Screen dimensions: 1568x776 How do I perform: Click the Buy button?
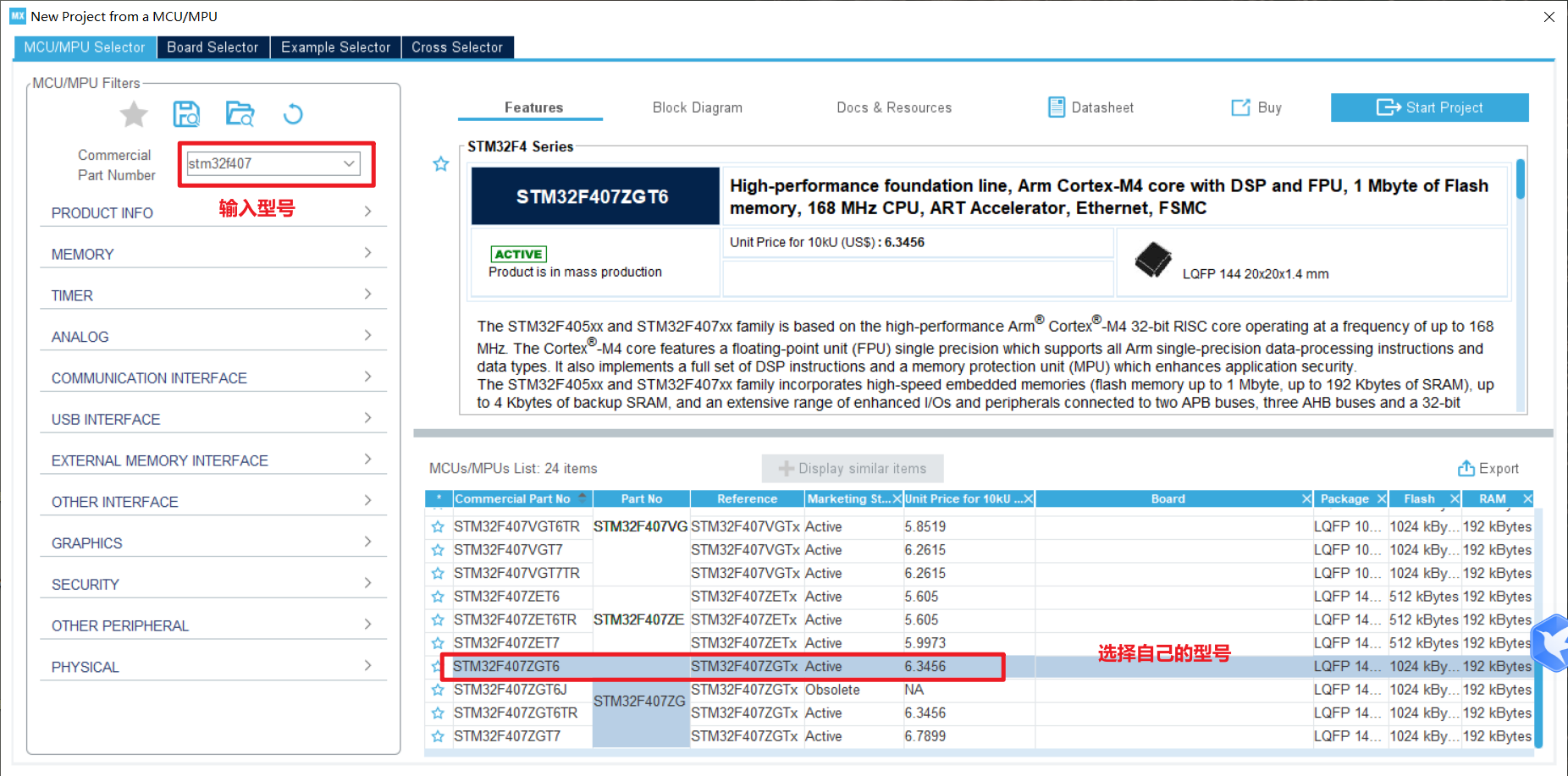tap(1257, 107)
